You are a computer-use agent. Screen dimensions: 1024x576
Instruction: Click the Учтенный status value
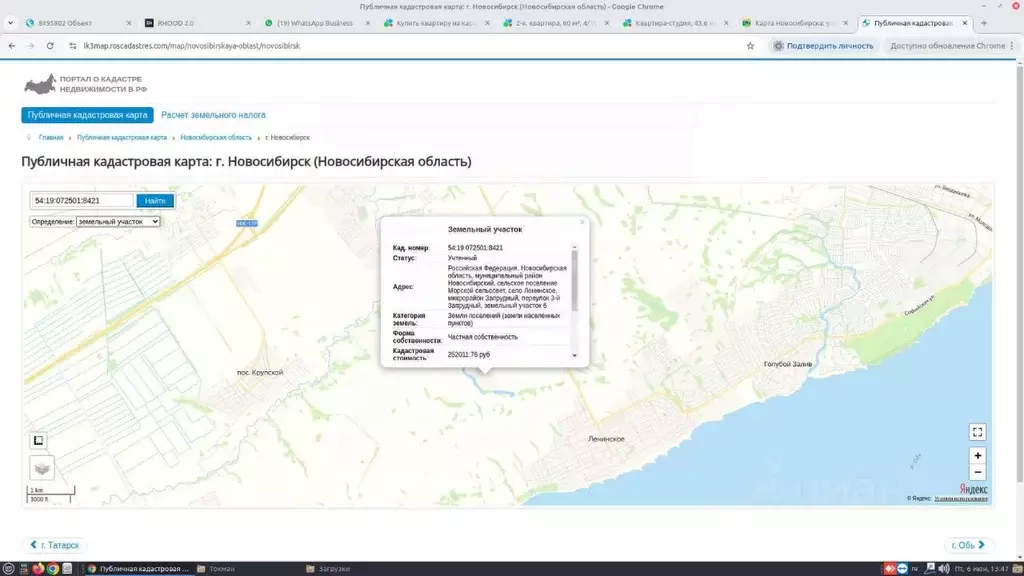[462, 258]
